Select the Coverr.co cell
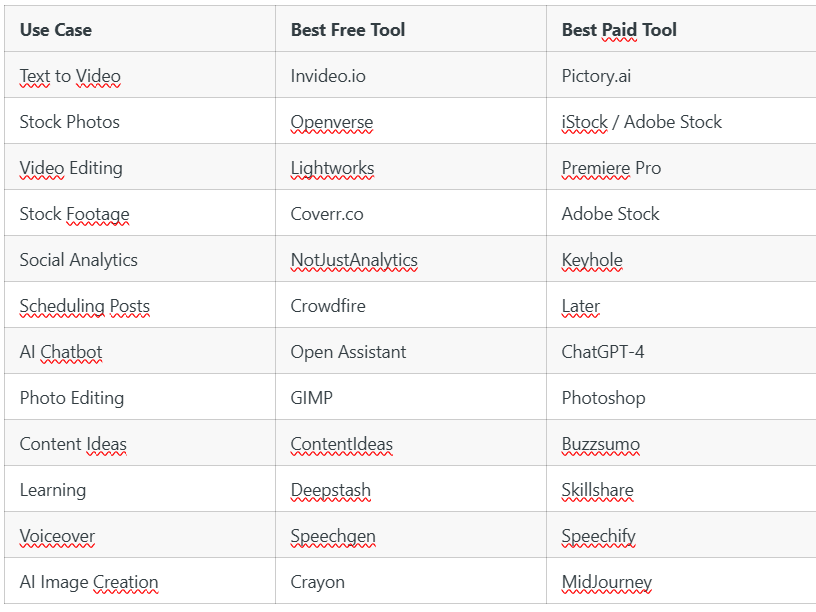The image size is (816, 612). coord(411,213)
